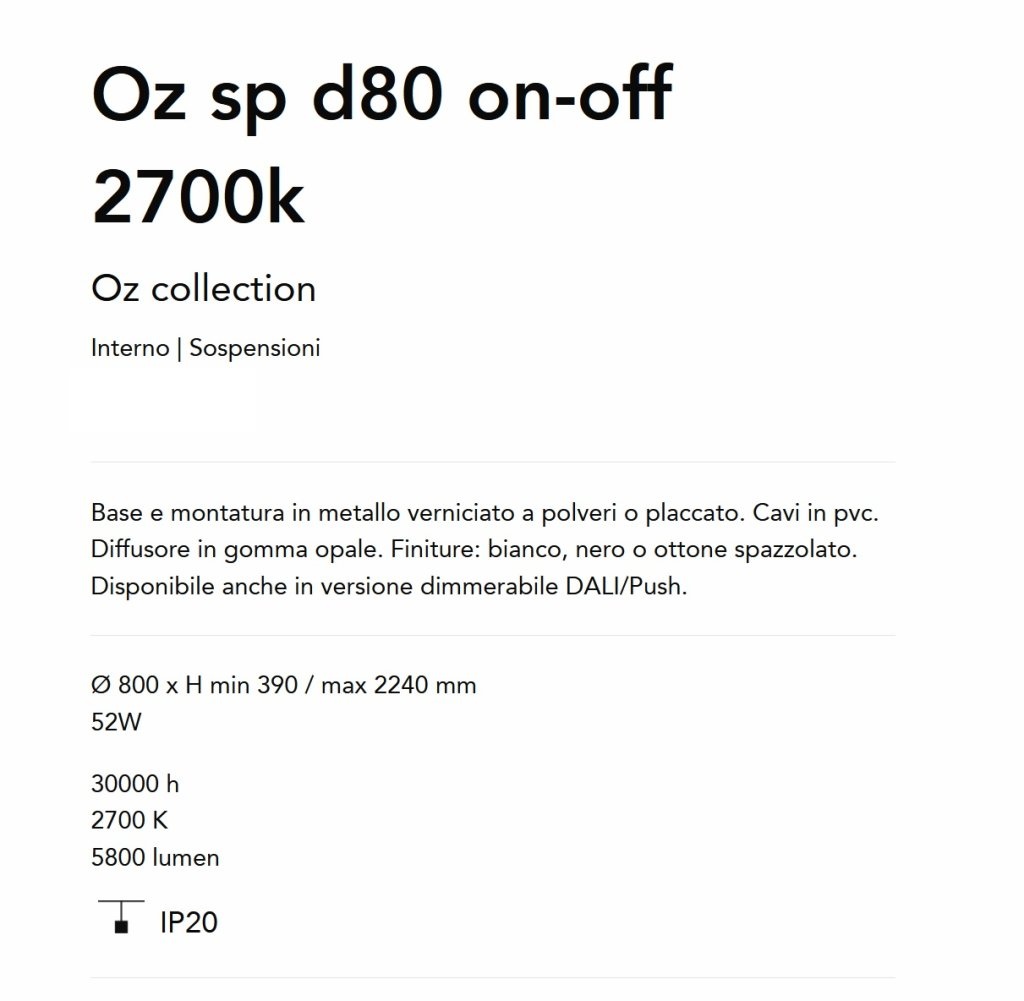Click the divider line above the description
Viewport: 1024px width, 1001px height.
(493, 462)
